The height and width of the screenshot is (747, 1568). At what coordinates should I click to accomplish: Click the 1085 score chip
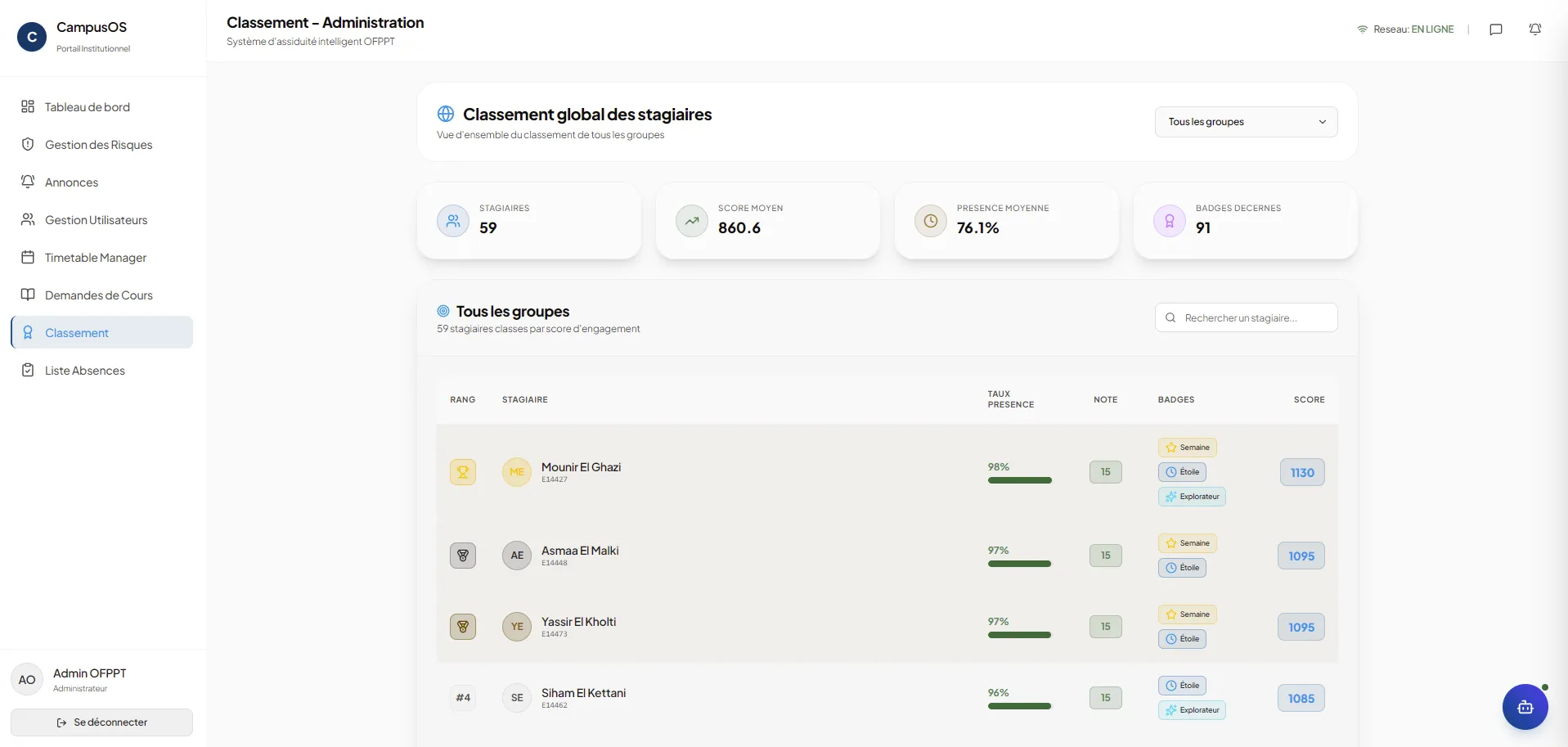pos(1301,698)
